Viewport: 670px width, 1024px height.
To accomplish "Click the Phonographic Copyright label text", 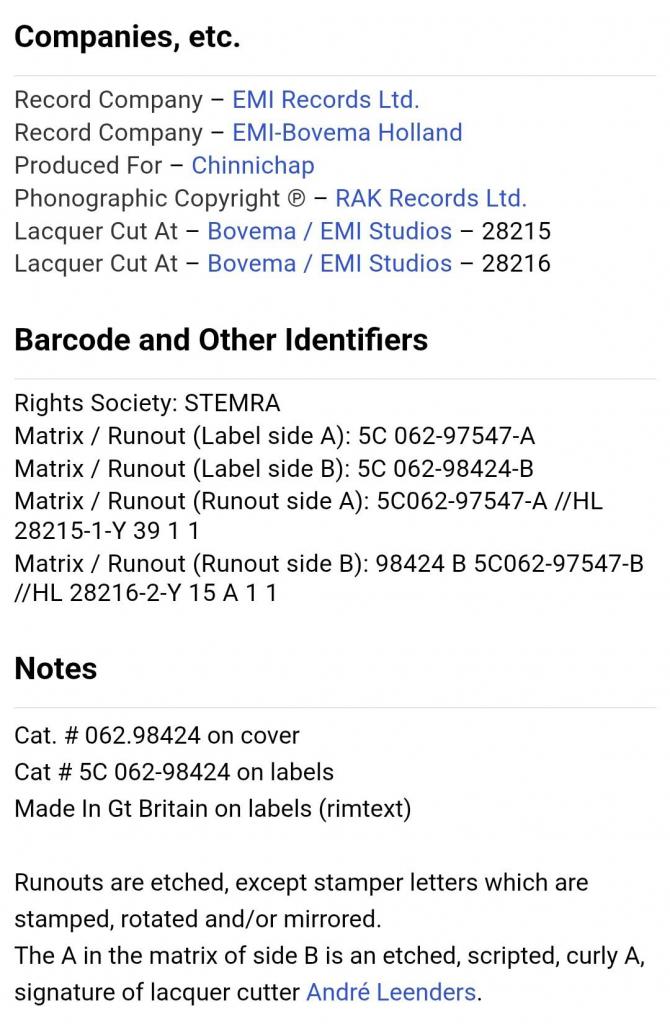I will [160, 198].
